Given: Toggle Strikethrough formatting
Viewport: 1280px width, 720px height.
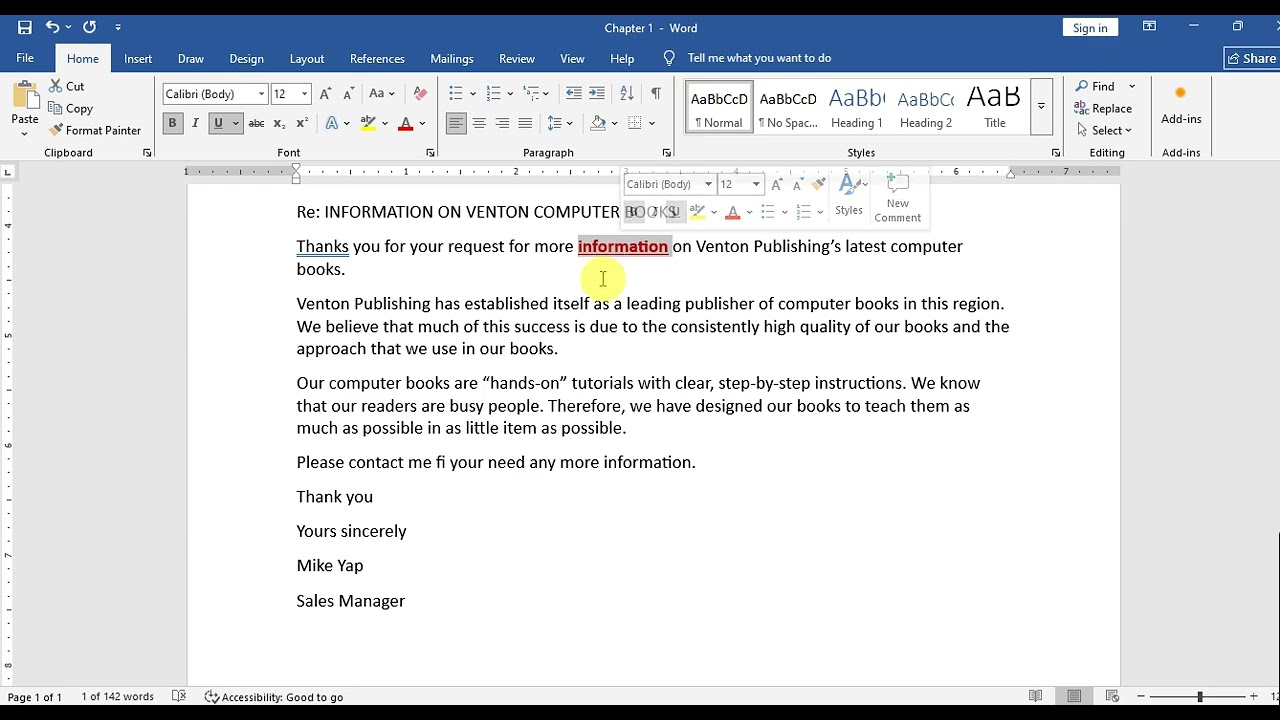Looking at the screenshot, I should coord(256,123).
